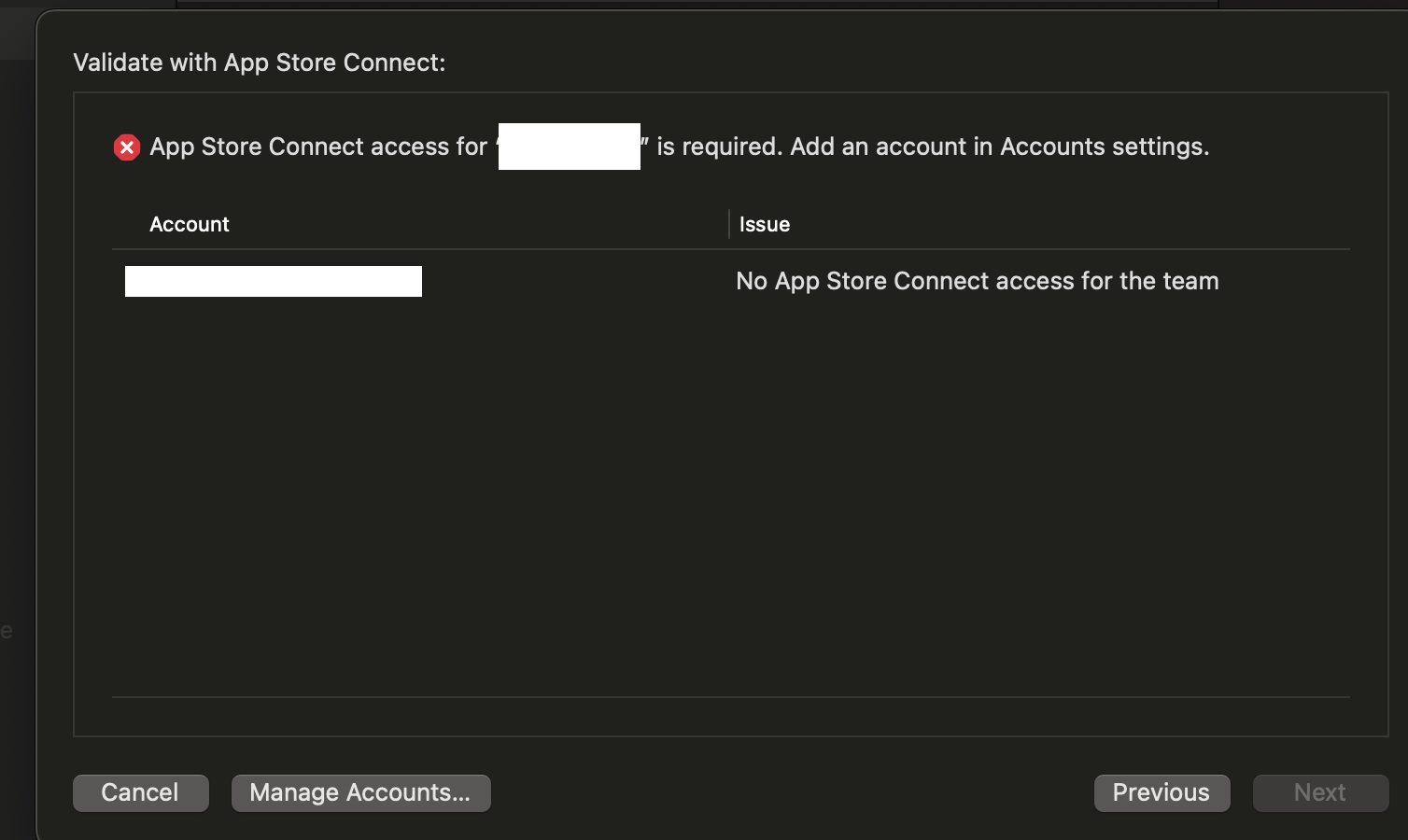
Task: Click the empty area of the accounts table
Action: (x=731, y=495)
